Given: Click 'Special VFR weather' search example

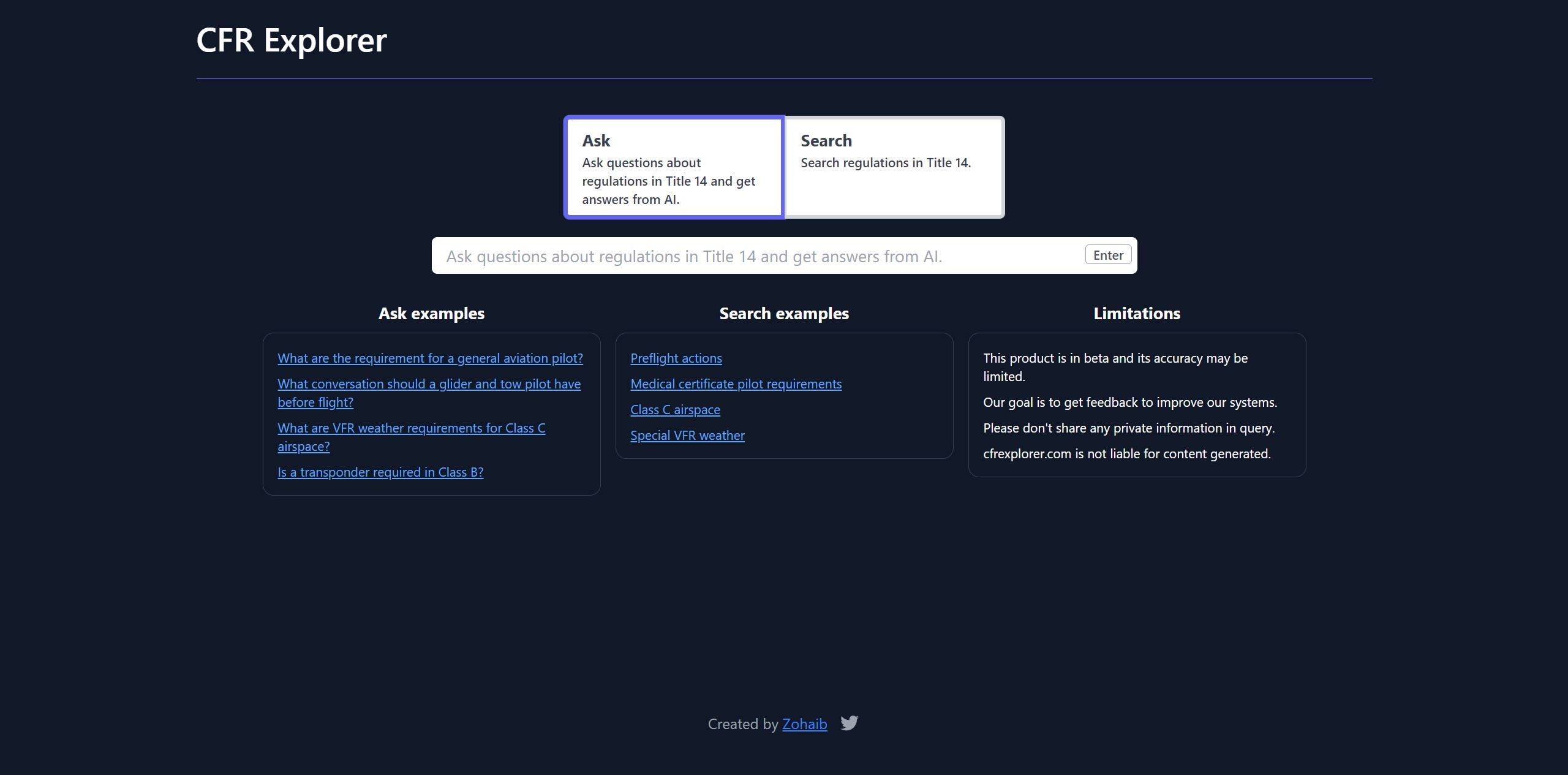Looking at the screenshot, I should click(687, 434).
